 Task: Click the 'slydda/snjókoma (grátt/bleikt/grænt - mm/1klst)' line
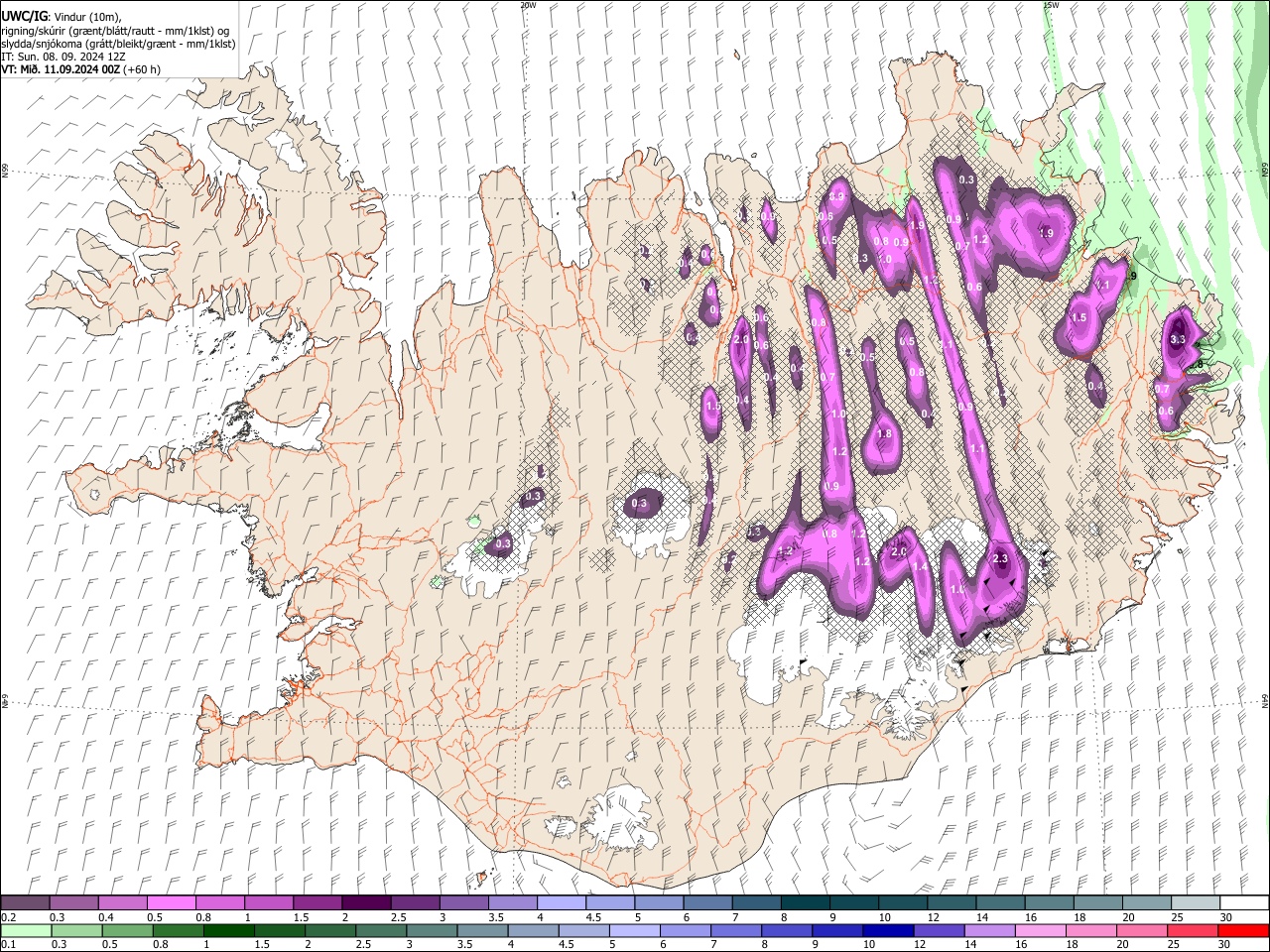118,44
